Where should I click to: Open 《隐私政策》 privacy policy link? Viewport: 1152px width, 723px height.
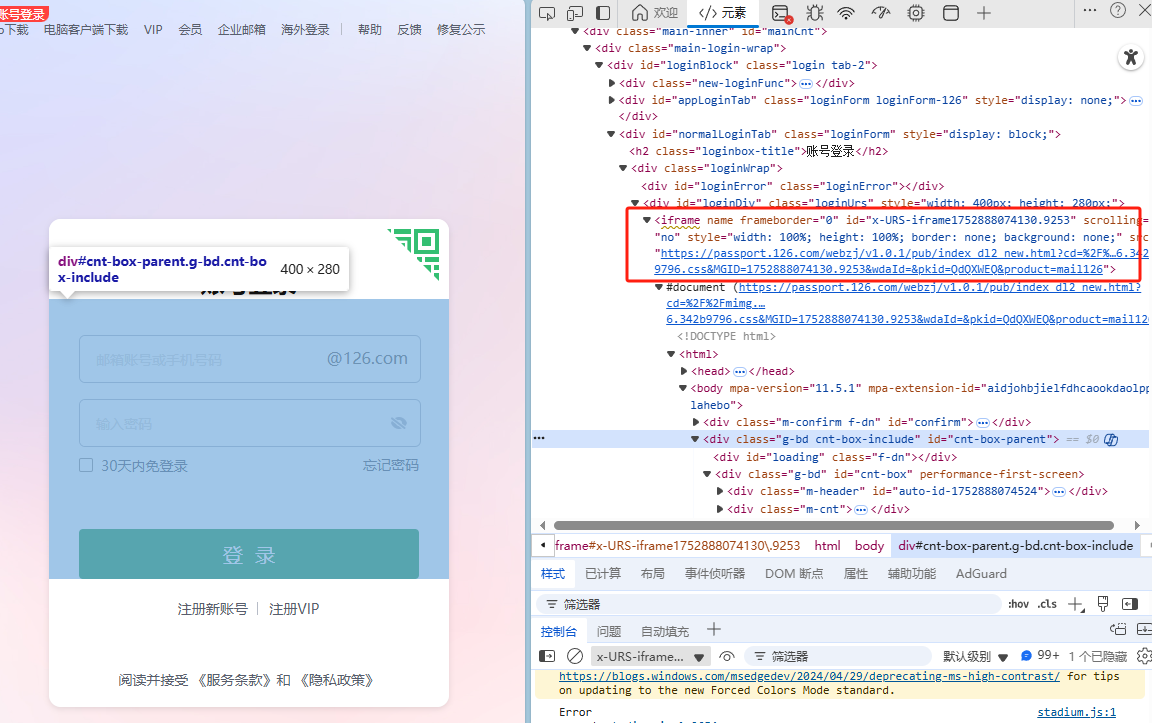(x=336, y=680)
